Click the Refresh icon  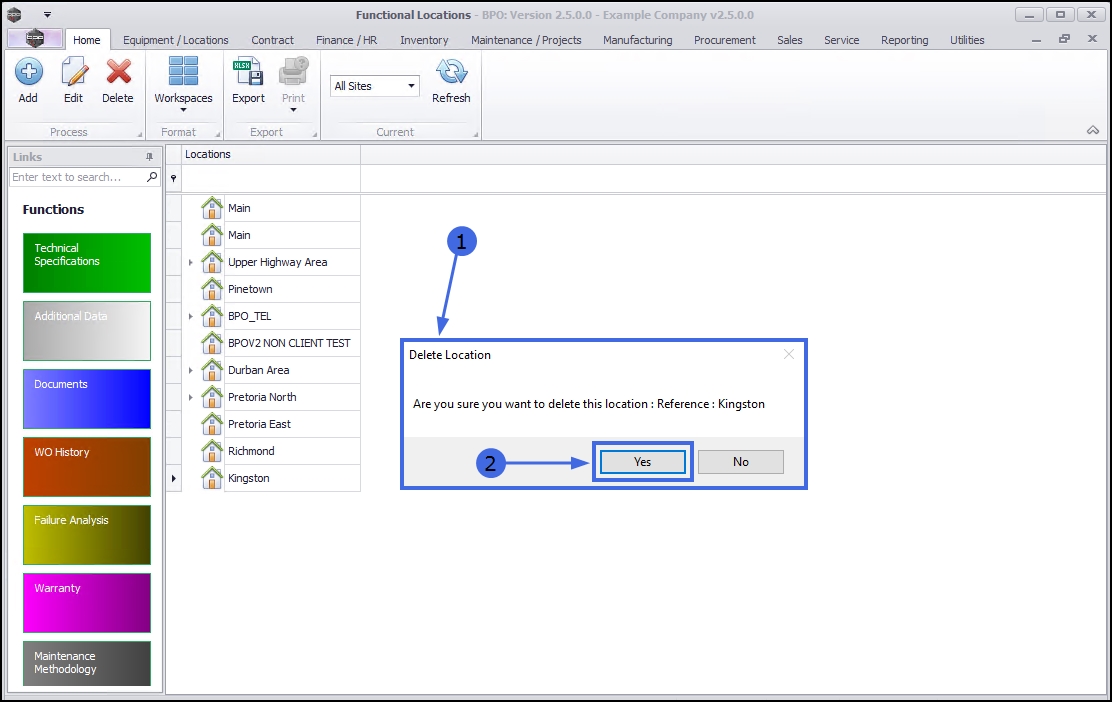point(451,72)
